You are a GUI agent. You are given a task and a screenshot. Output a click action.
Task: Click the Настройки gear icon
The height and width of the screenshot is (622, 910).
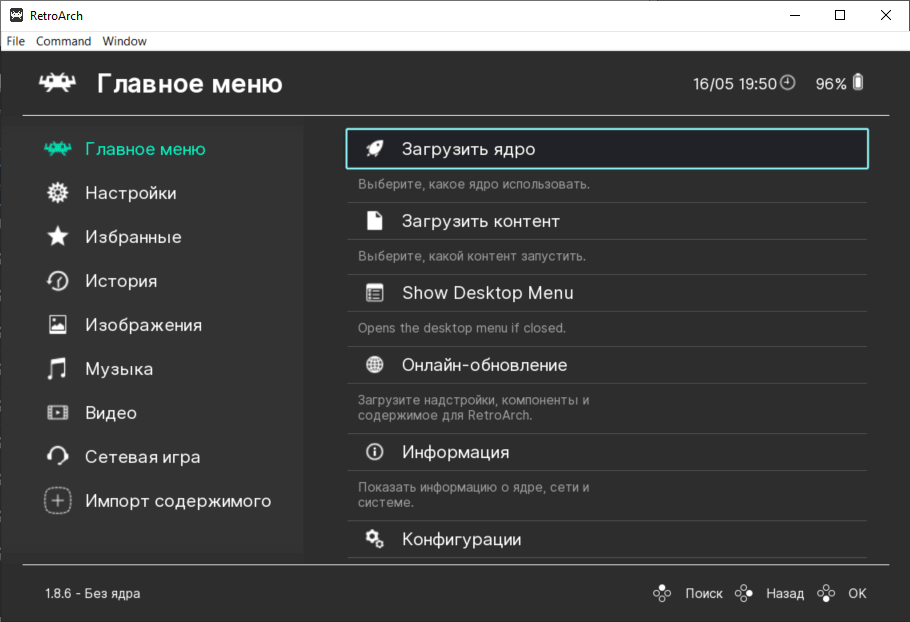click(57, 193)
